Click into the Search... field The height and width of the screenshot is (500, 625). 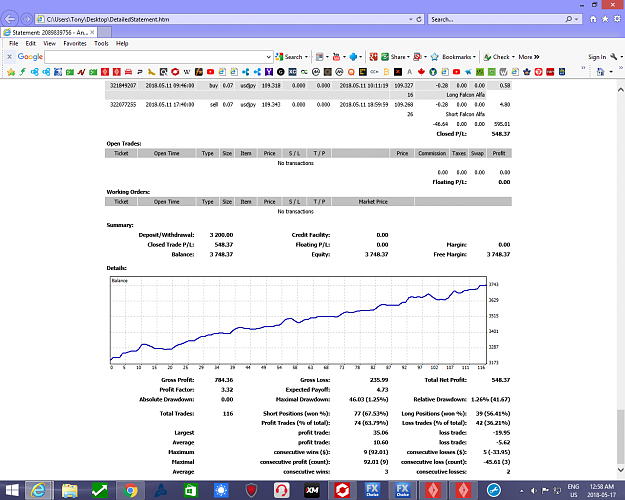[496, 19]
